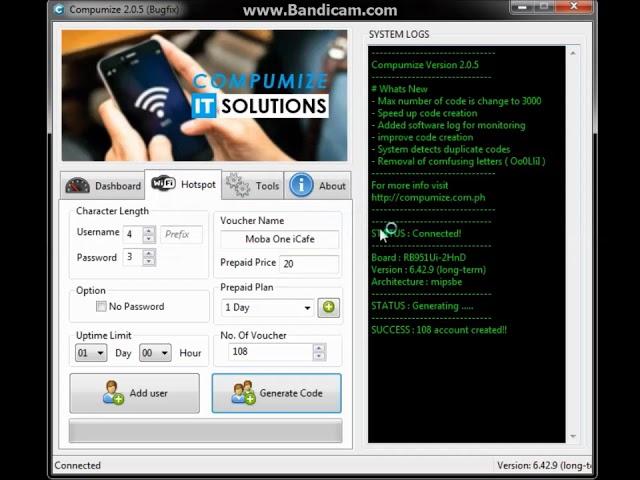Click the Username length field
The width and height of the screenshot is (640, 480).
[133, 234]
